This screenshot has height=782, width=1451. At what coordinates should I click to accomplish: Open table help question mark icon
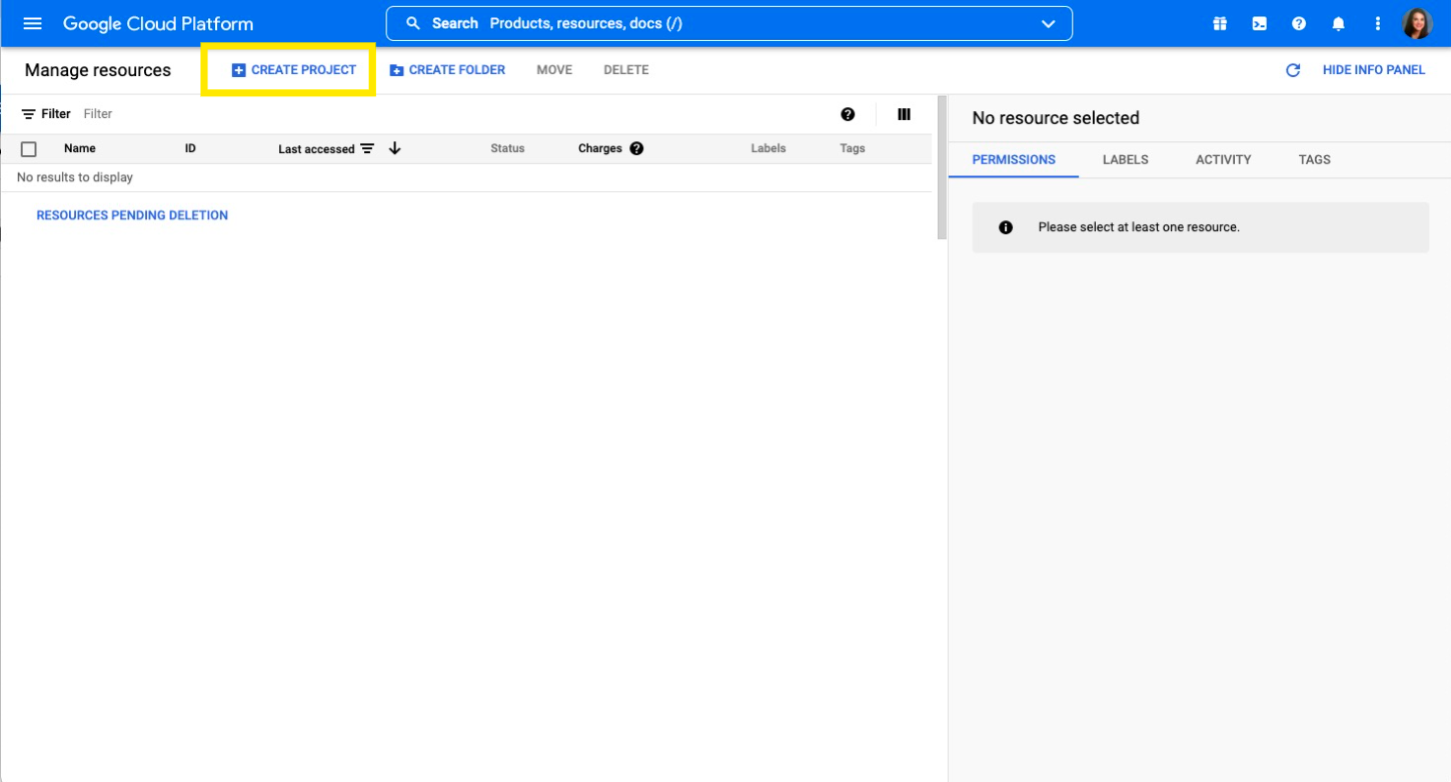pyautogui.click(x=848, y=114)
